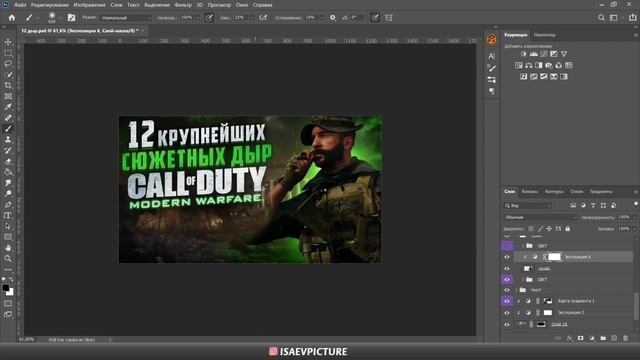This screenshot has height=360, width=640.
Task: Open the layer filter type dropdown
Action: tap(528, 205)
